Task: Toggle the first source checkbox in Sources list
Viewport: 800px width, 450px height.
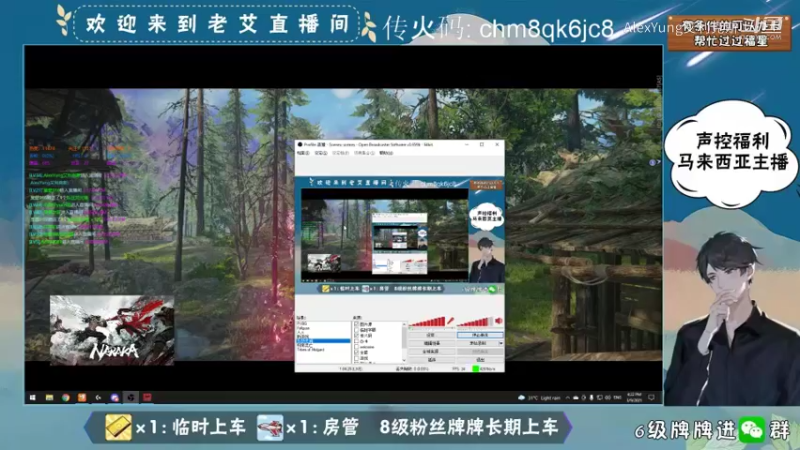Action: (x=356, y=324)
